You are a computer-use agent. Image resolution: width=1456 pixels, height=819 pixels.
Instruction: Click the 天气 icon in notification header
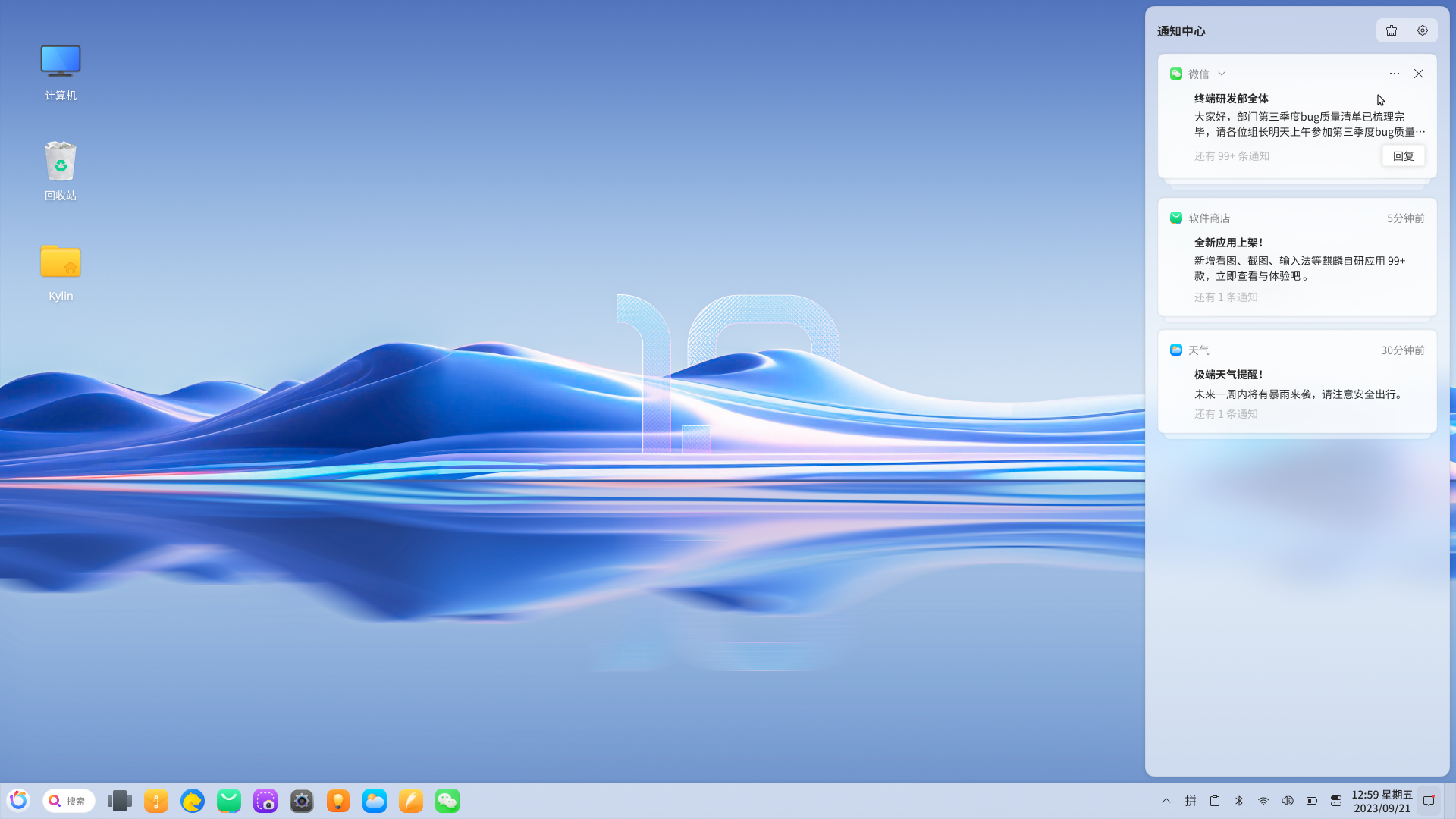(1176, 350)
